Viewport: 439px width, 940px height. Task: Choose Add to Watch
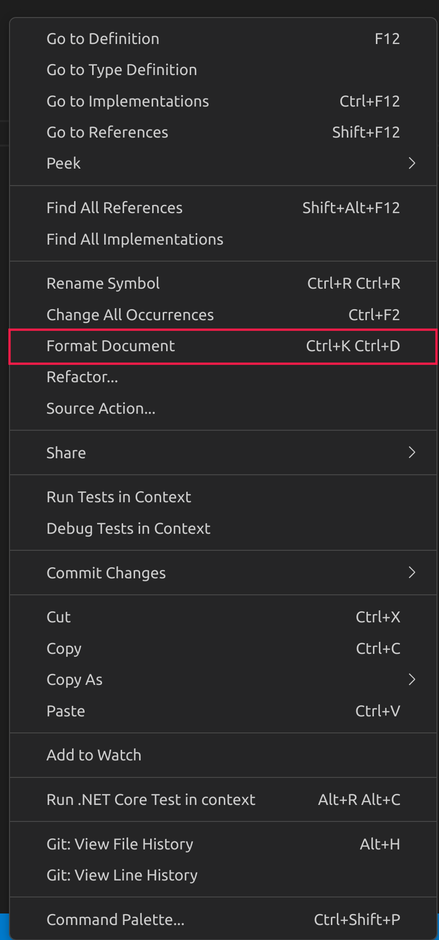[223, 755]
